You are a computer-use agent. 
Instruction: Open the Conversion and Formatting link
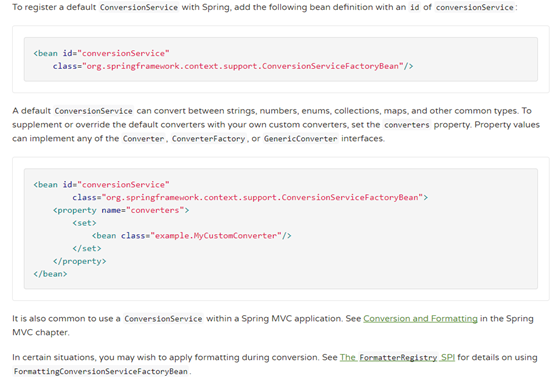(x=420, y=319)
